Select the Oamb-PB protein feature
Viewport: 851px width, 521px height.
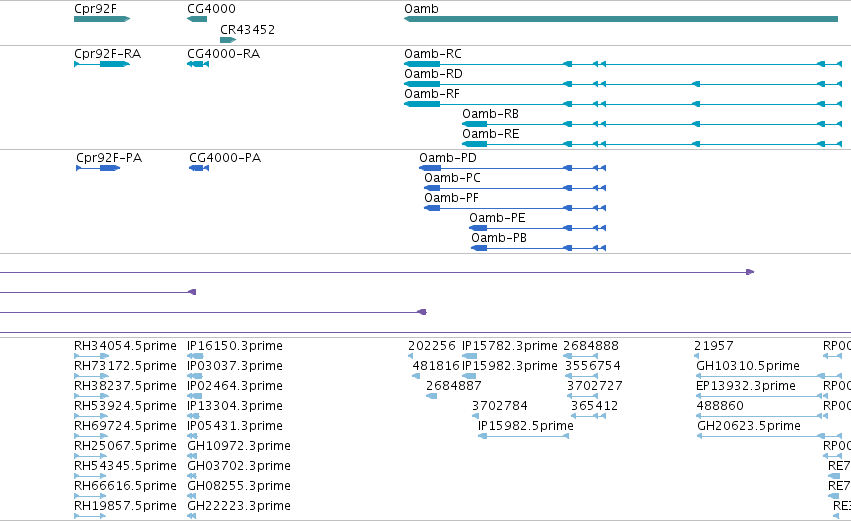click(538, 248)
